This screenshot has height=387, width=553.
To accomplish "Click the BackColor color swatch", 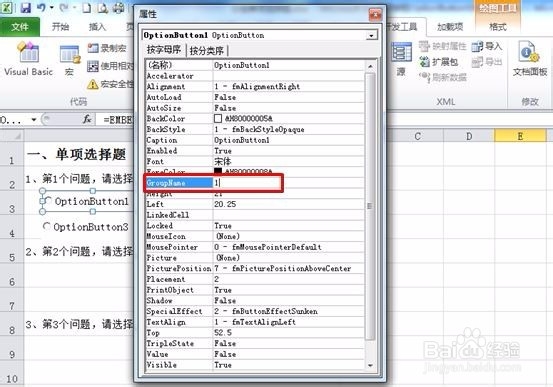I will (x=218, y=119).
